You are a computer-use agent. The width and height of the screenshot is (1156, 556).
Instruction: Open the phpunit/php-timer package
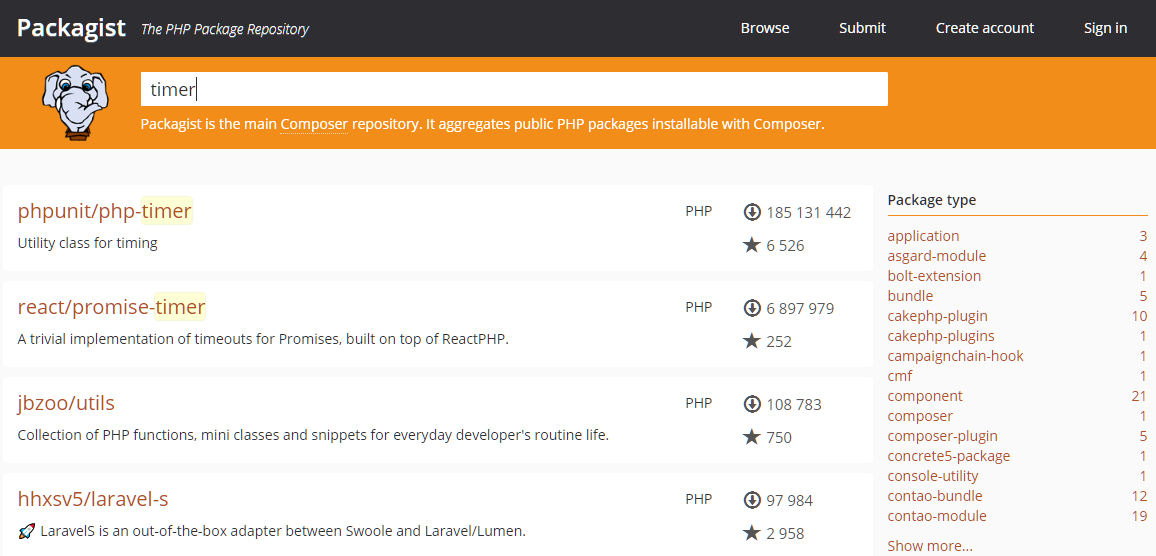tap(105, 211)
